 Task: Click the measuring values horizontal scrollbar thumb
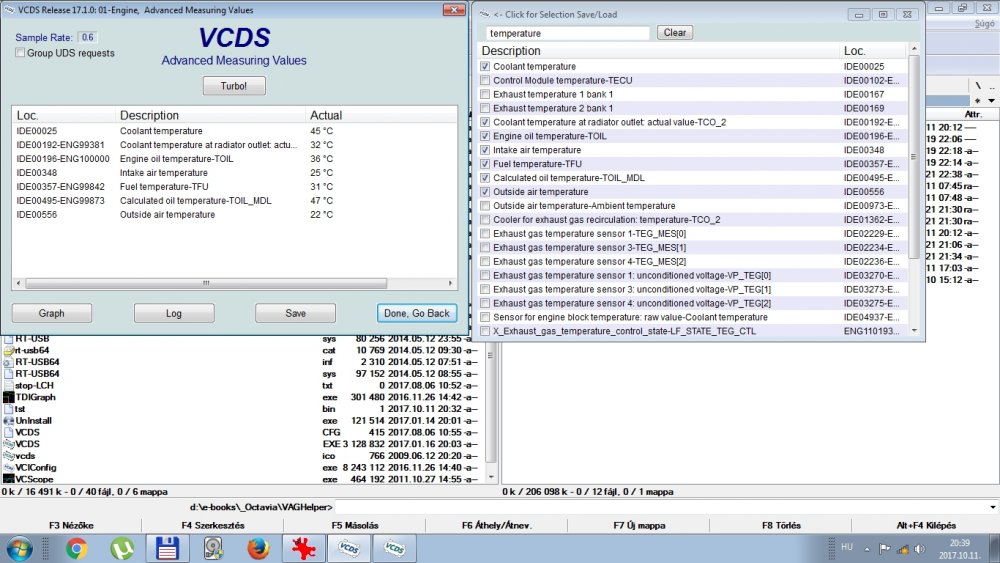[x=206, y=283]
